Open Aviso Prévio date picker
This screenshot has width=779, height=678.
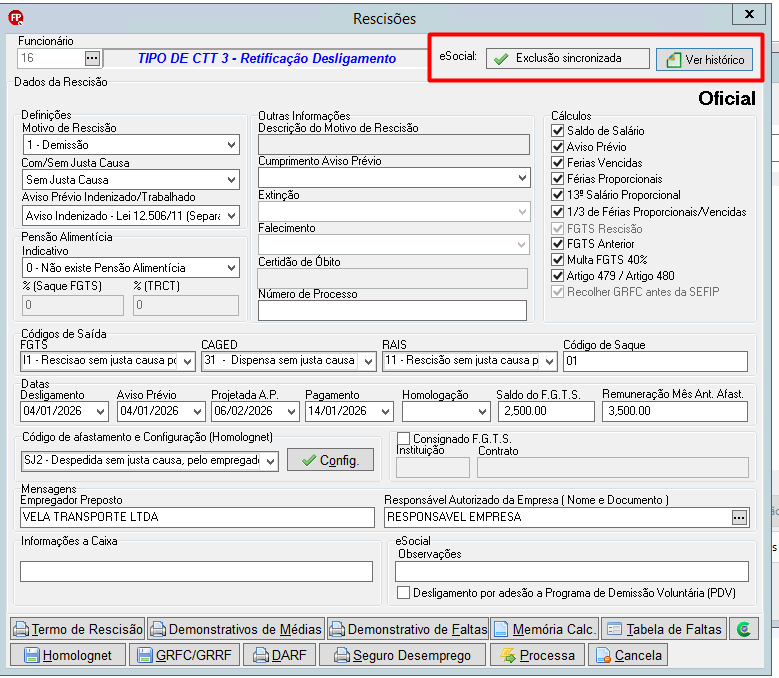[197, 412]
